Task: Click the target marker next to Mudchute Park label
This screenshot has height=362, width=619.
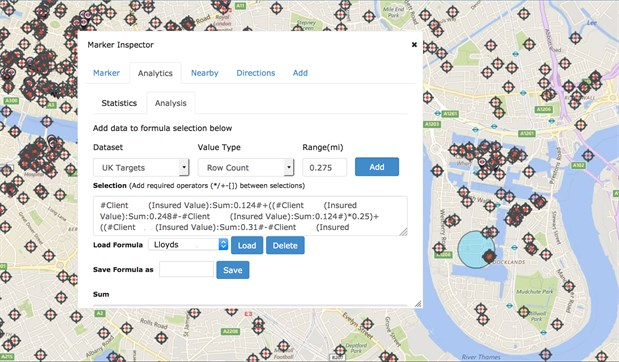Action: (x=569, y=287)
